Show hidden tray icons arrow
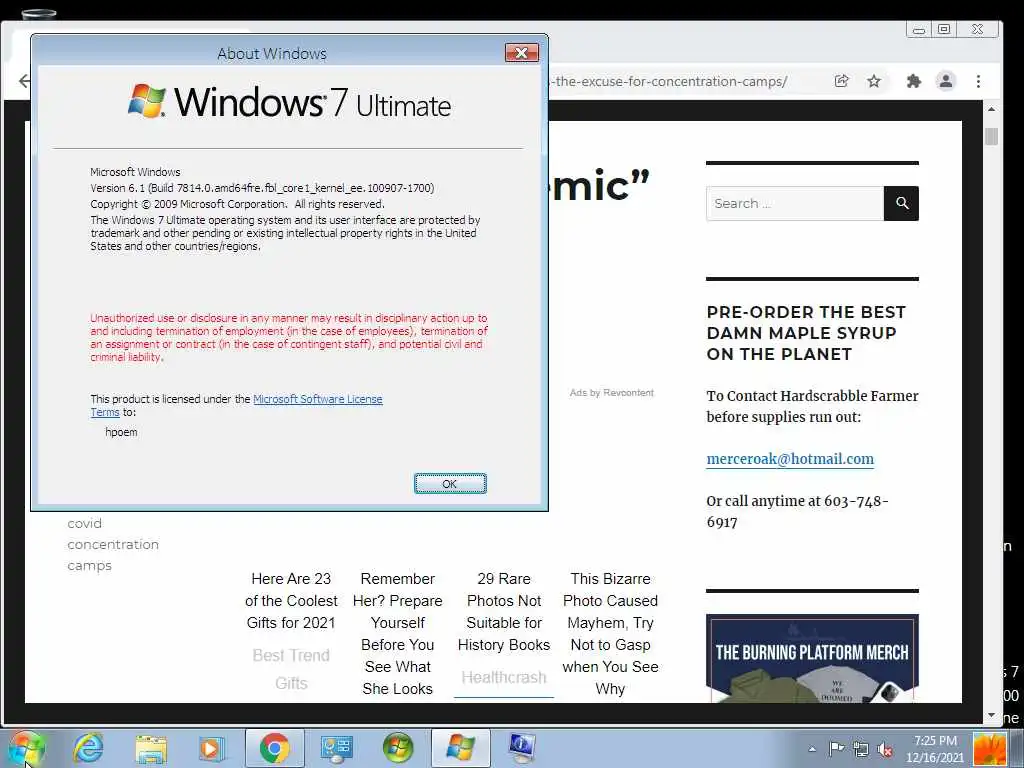 (x=812, y=749)
